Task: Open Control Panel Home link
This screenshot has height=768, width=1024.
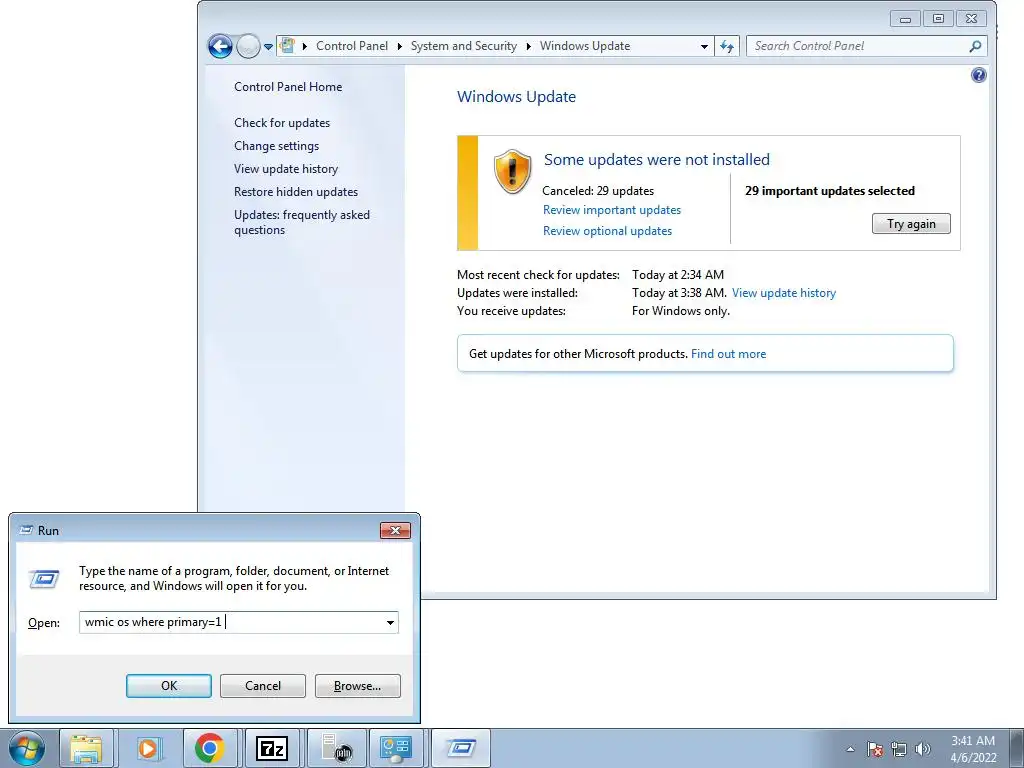Action: pos(288,87)
